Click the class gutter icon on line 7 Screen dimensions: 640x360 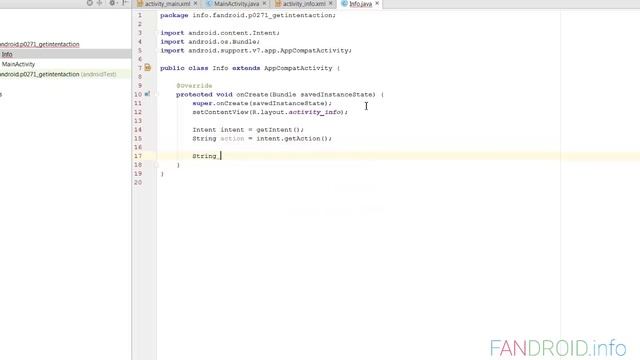(148, 68)
